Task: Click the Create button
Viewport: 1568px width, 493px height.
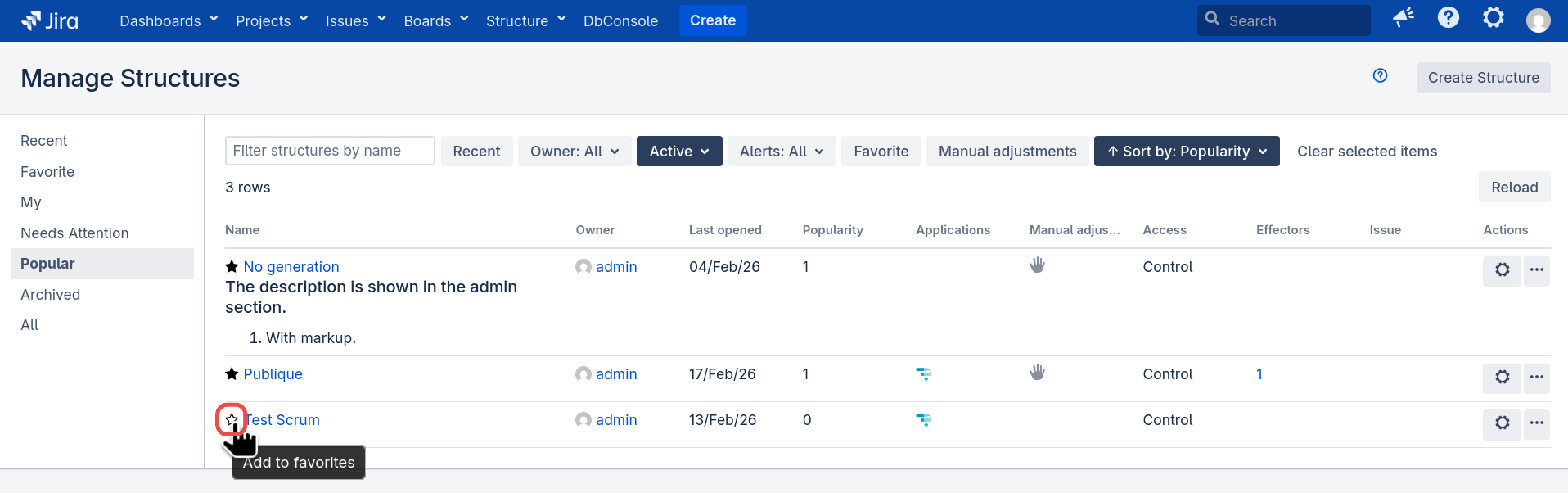Action: coord(713,20)
